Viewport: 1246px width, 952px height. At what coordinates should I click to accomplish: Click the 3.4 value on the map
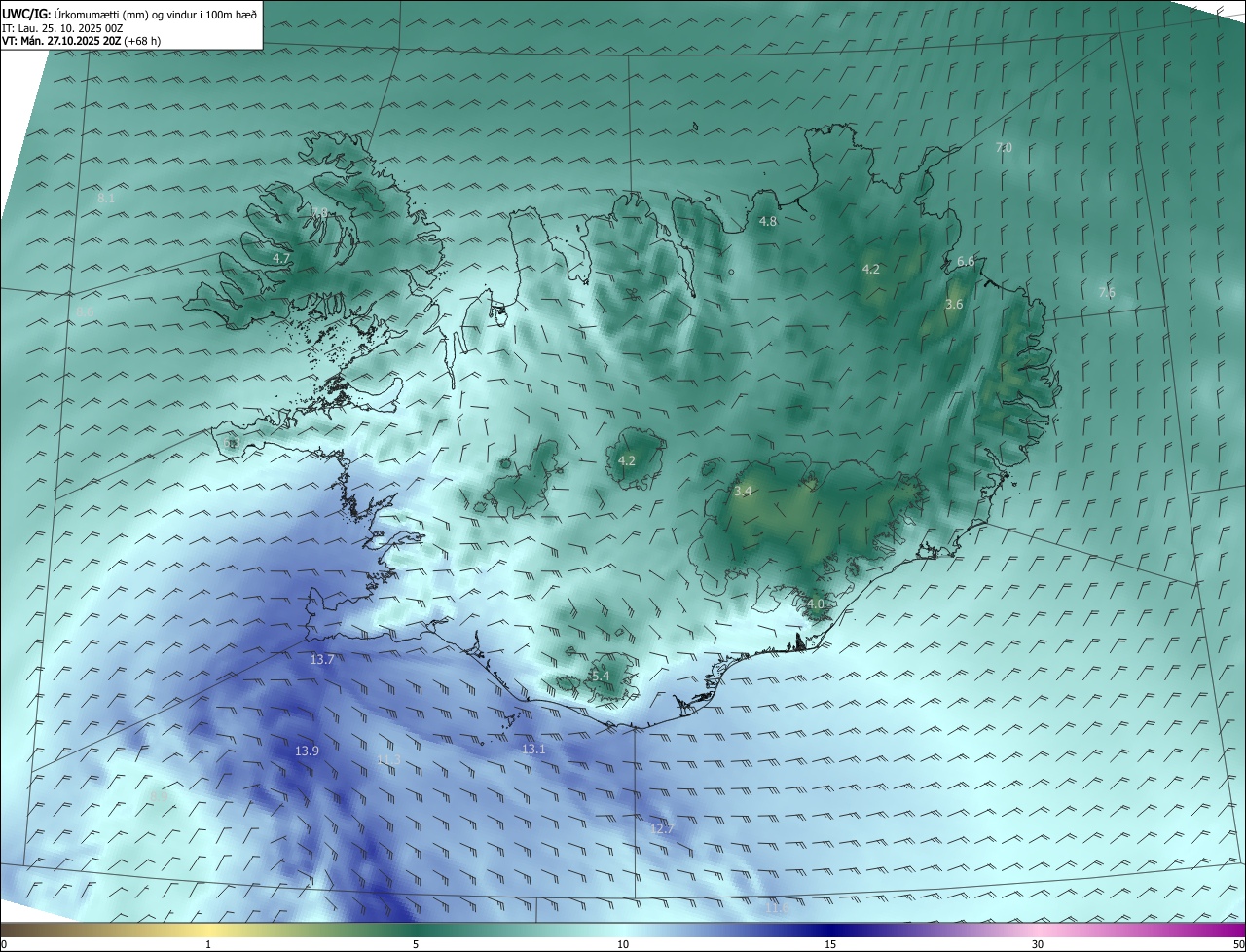[x=743, y=492]
